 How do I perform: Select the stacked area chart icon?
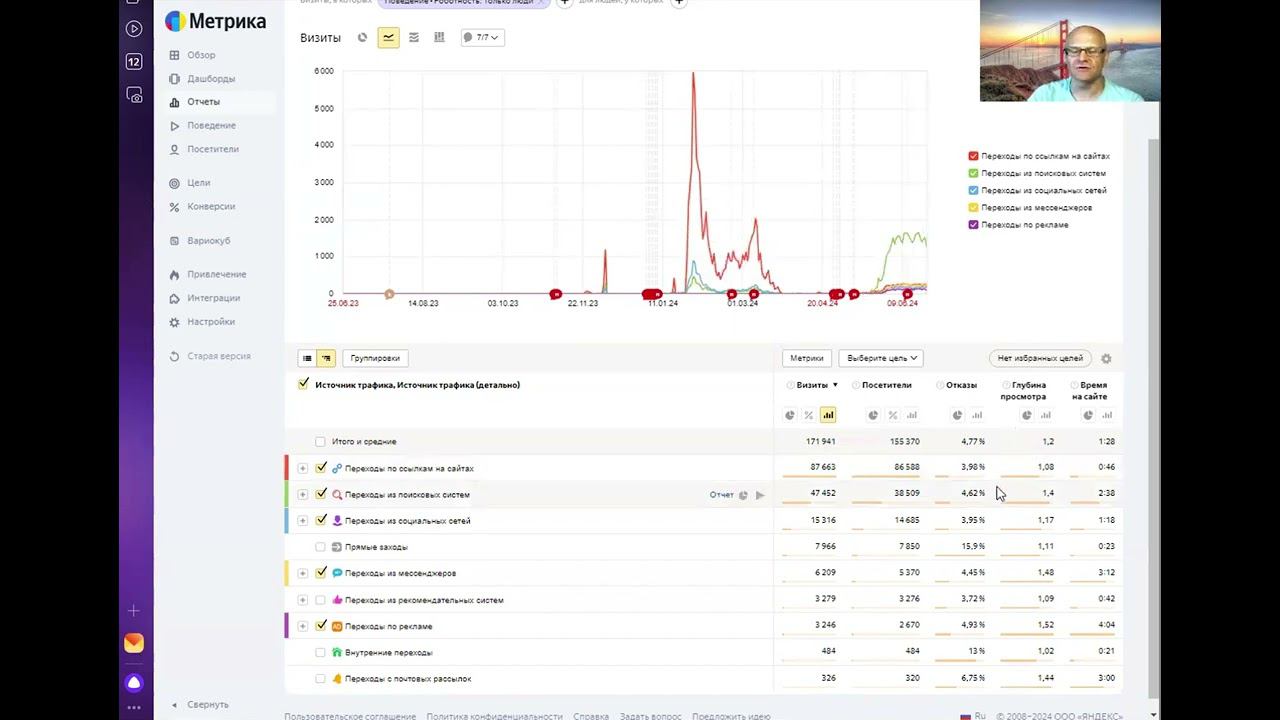pyautogui.click(x=414, y=38)
